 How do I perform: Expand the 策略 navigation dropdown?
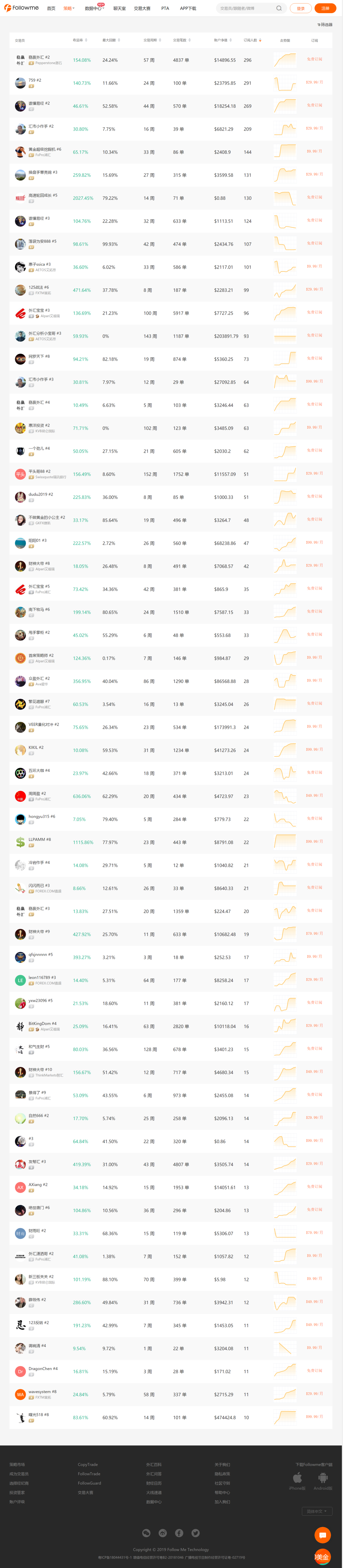[69, 9]
